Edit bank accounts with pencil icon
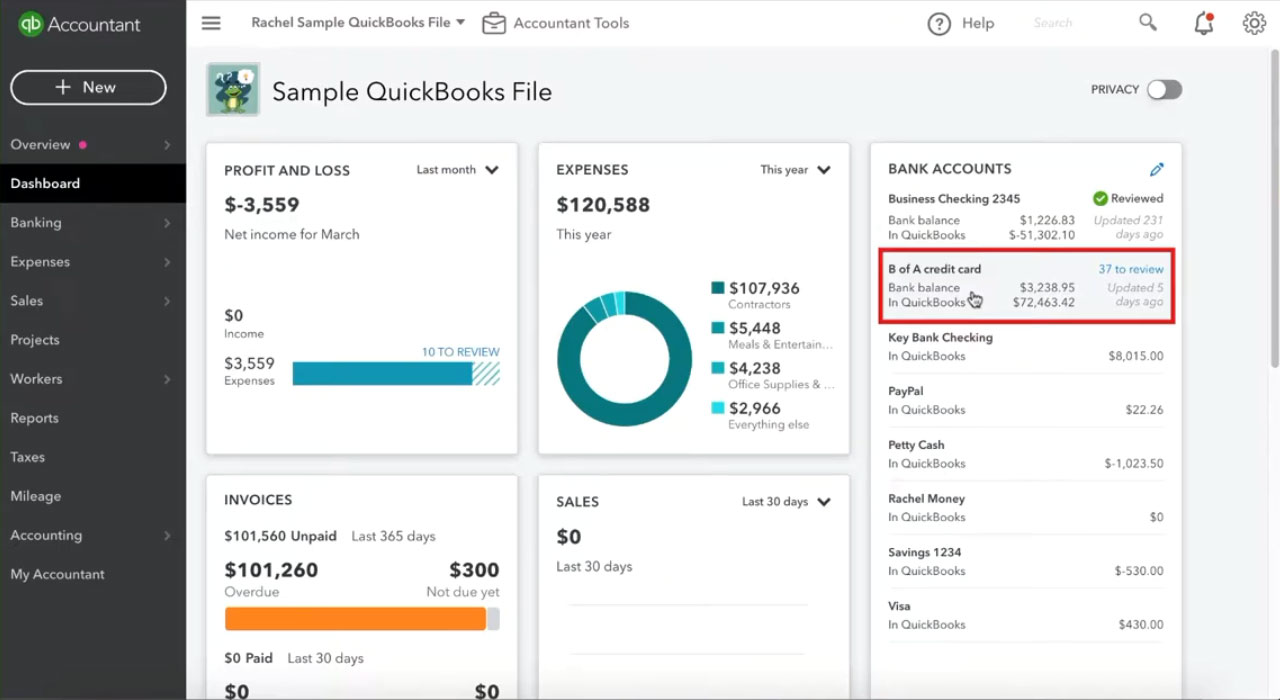This screenshot has width=1280, height=700. click(1157, 169)
